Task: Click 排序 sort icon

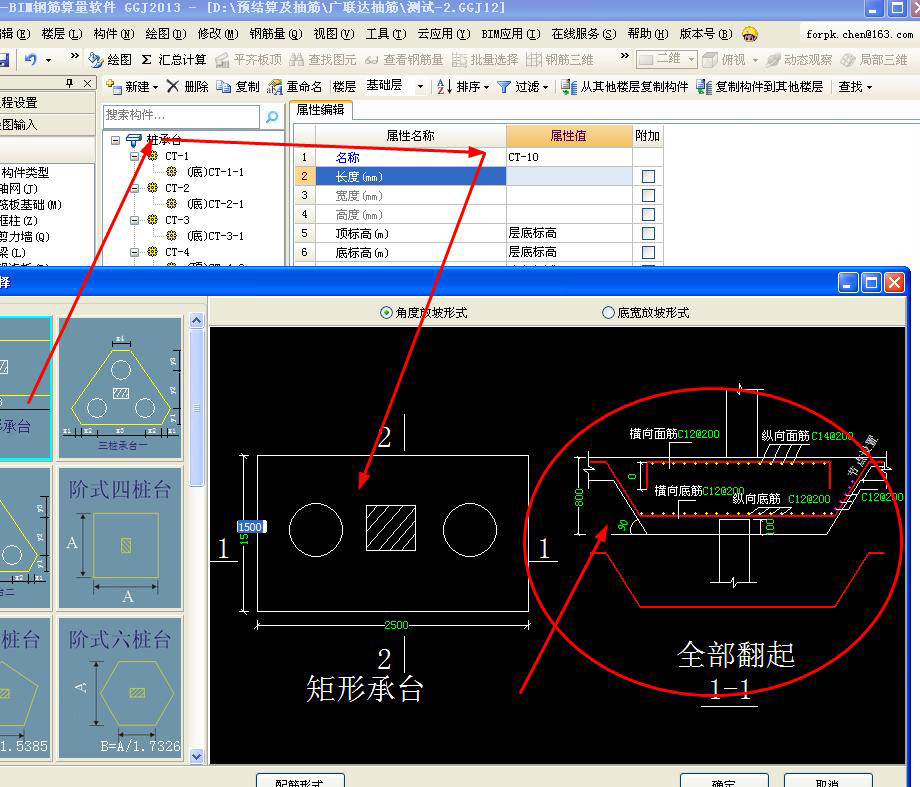Action: (444, 87)
